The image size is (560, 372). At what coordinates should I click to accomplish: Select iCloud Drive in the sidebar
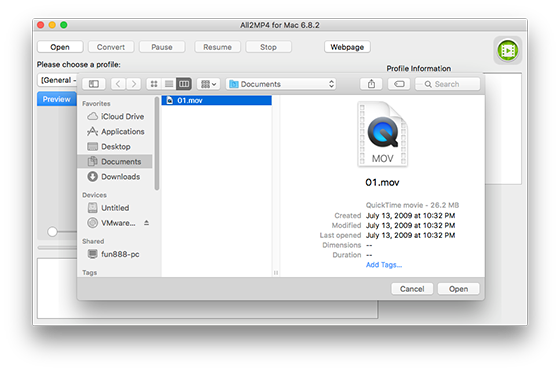click(x=115, y=116)
